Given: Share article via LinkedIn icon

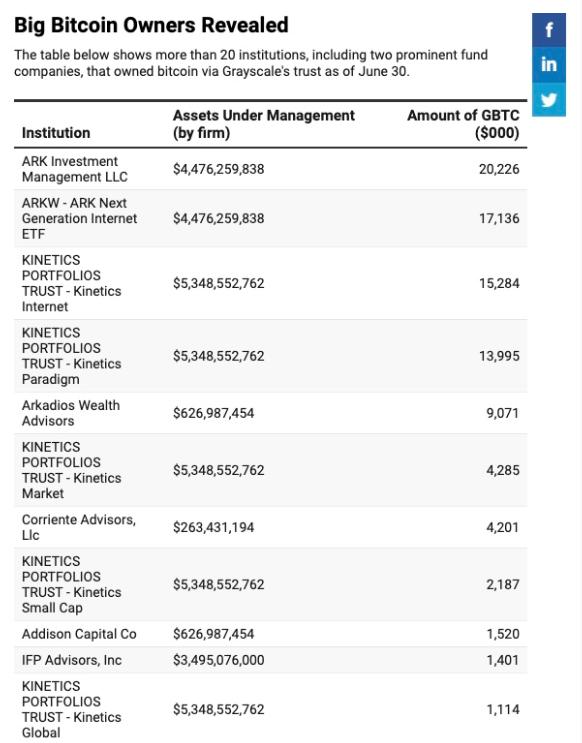Looking at the screenshot, I should click(549, 64).
